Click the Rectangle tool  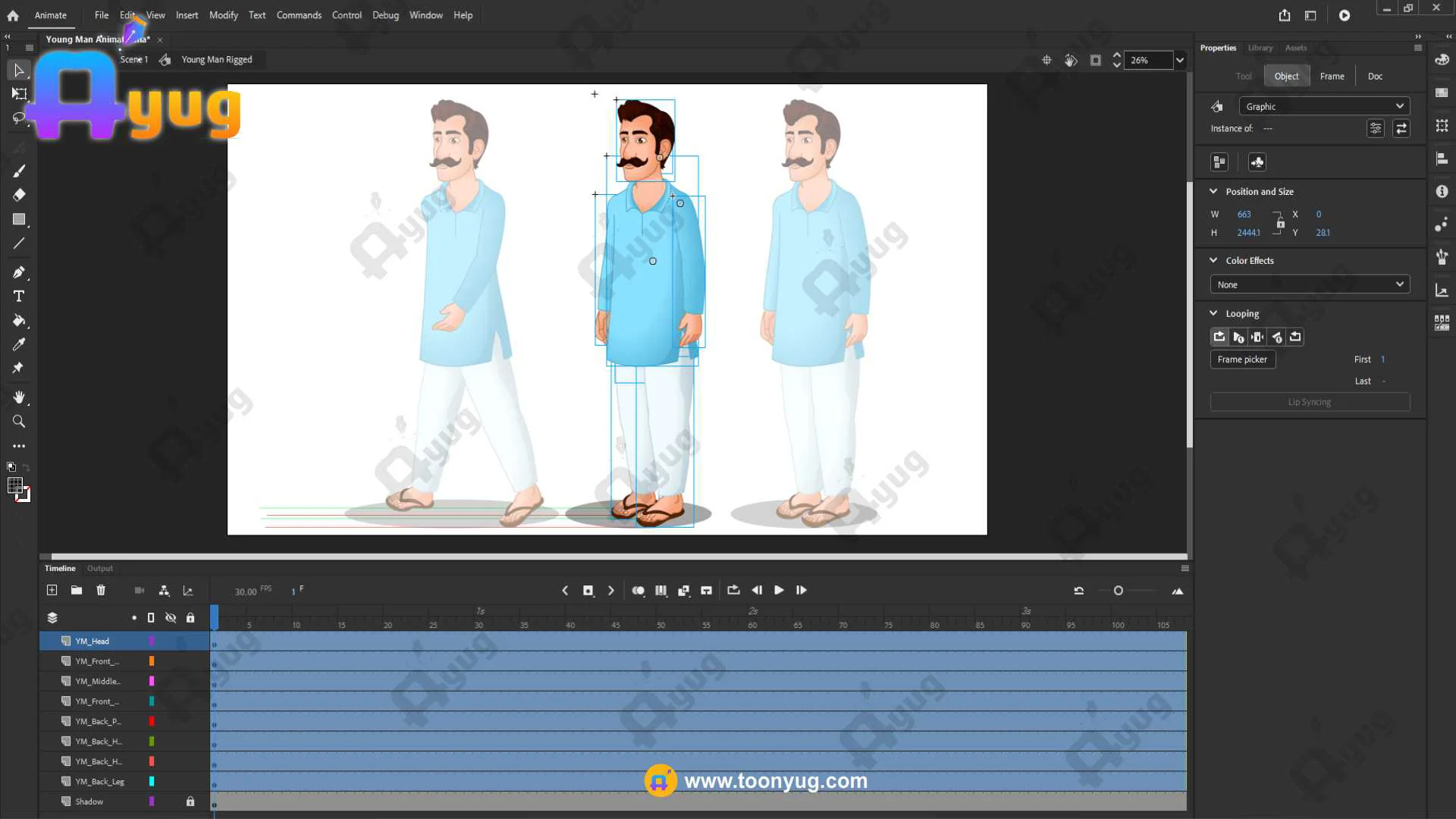(19, 219)
